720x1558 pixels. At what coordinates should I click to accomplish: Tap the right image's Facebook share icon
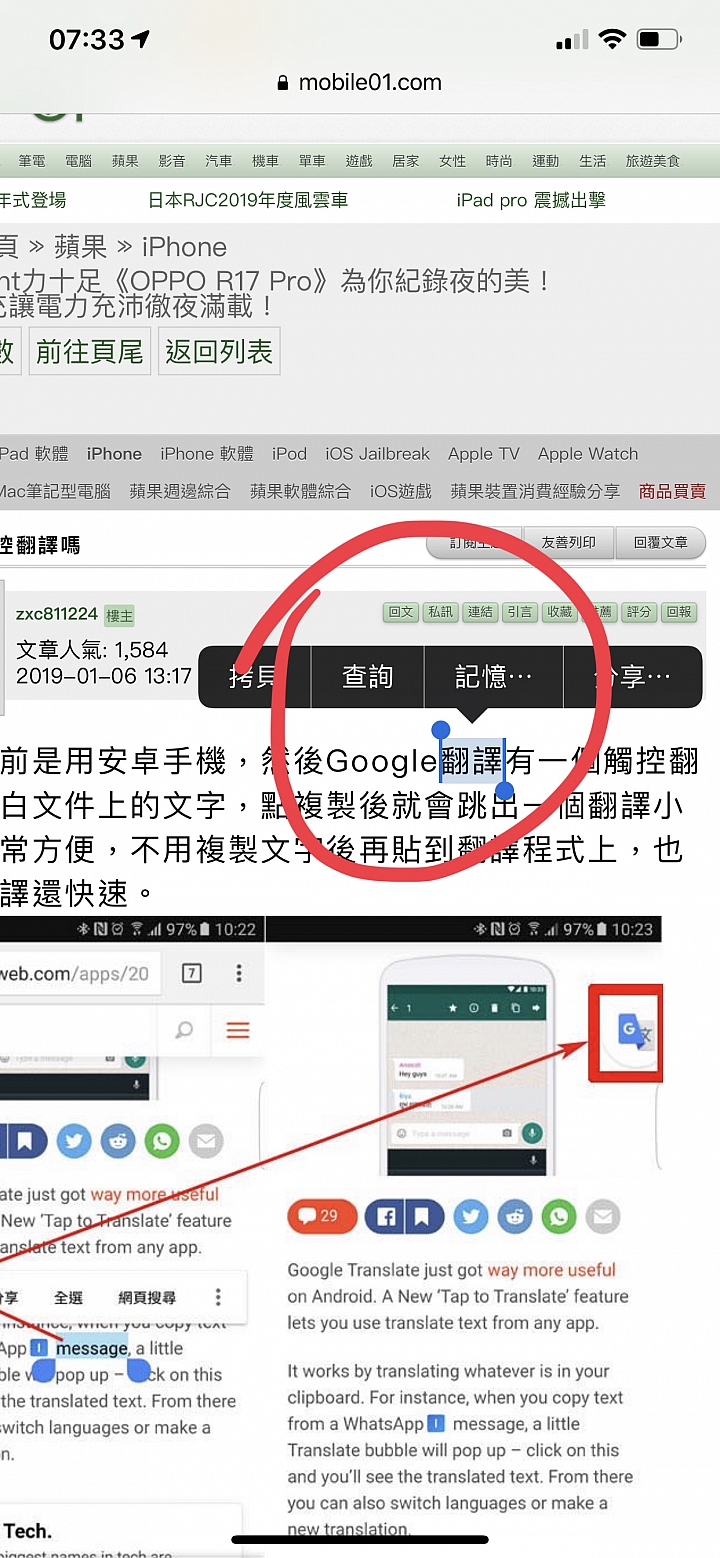[x=384, y=1217]
